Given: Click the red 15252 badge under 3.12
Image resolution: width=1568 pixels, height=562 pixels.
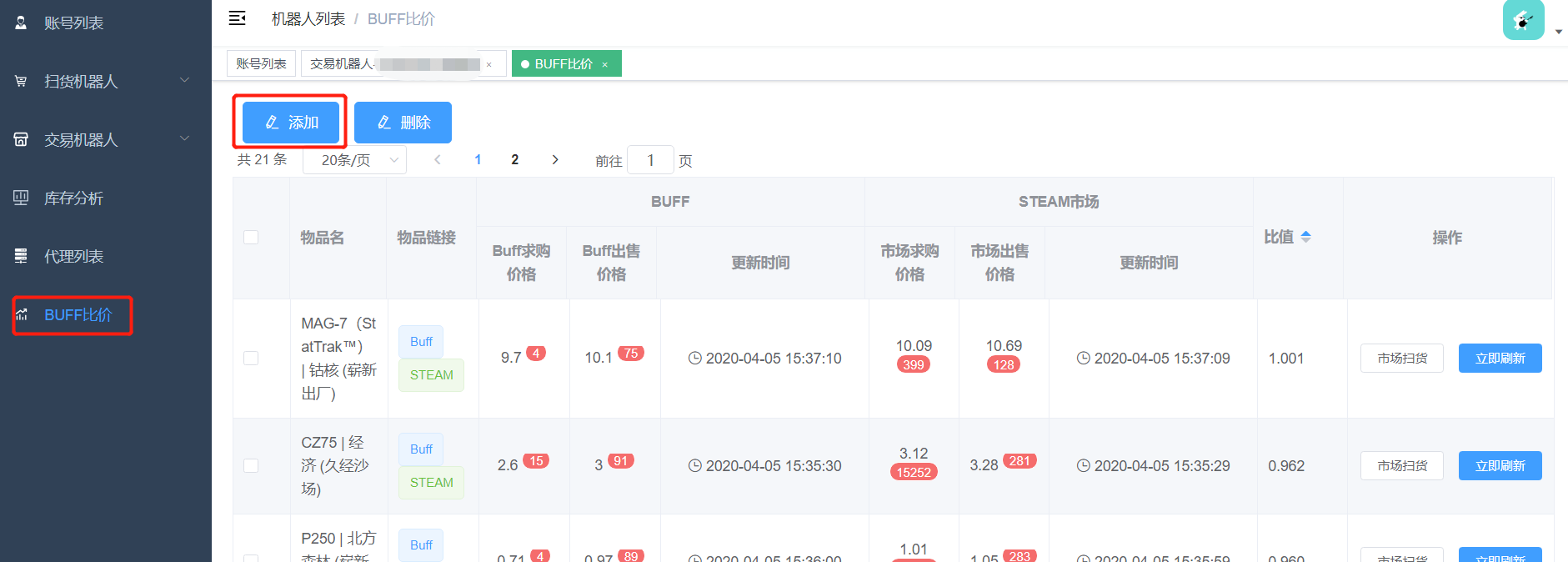Looking at the screenshot, I should 914,472.
